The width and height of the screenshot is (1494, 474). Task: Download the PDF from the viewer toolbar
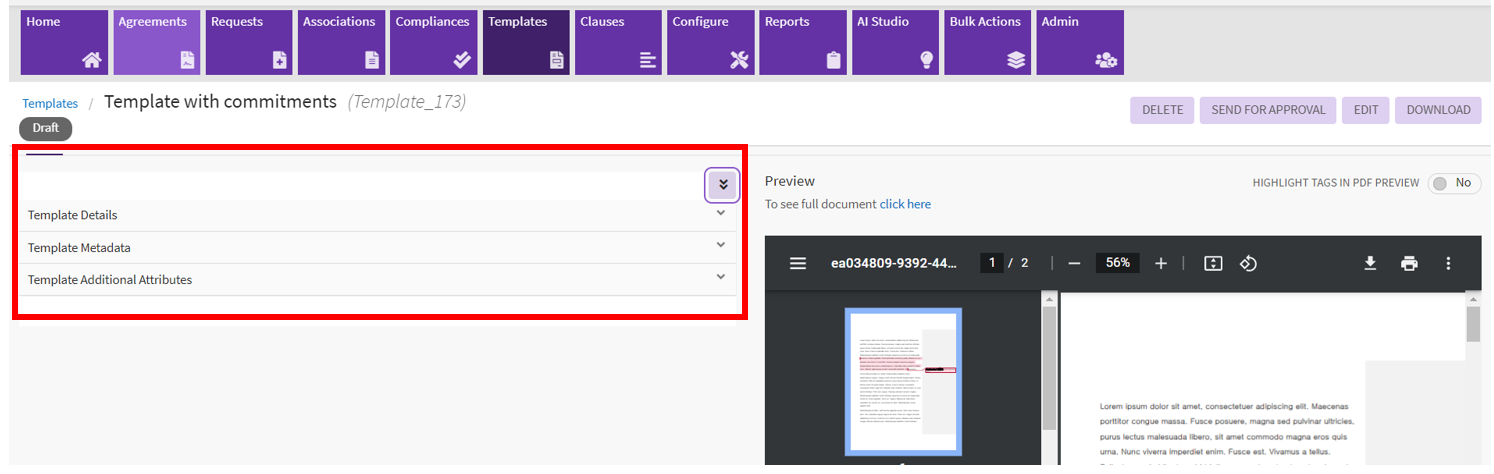(x=1370, y=263)
